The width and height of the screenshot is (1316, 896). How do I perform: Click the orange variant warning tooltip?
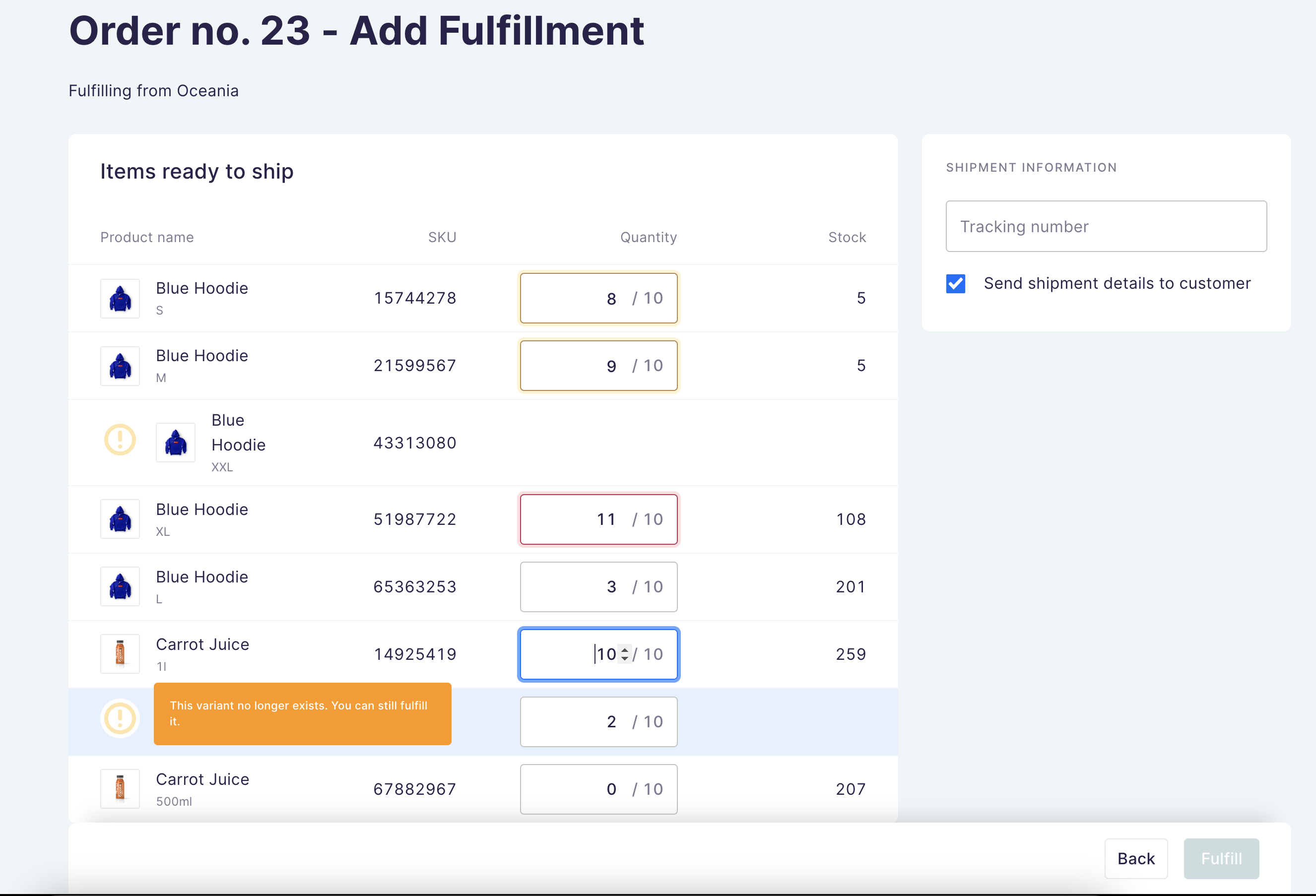coord(302,714)
